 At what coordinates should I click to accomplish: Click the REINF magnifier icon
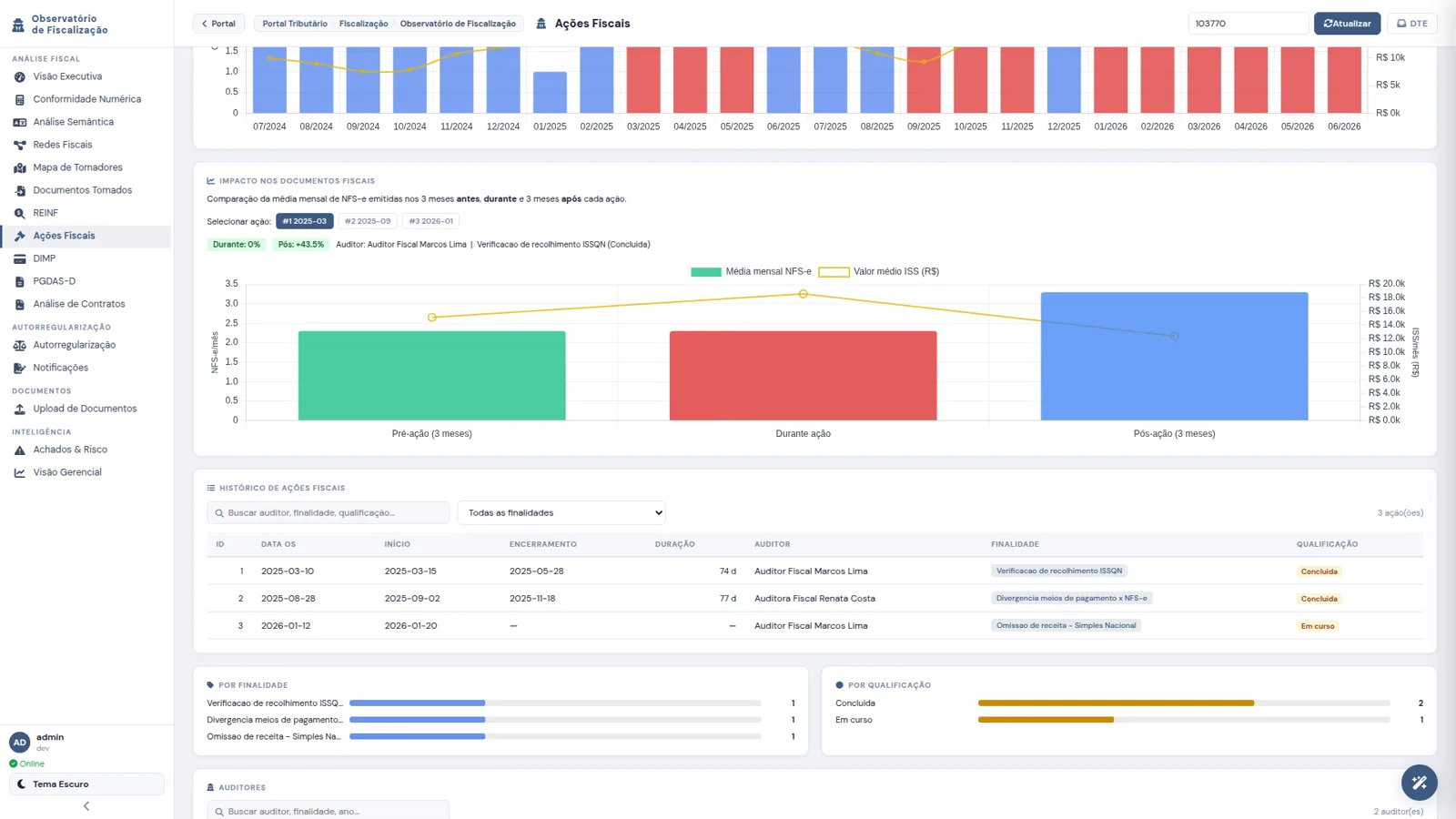(x=19, y=213)
